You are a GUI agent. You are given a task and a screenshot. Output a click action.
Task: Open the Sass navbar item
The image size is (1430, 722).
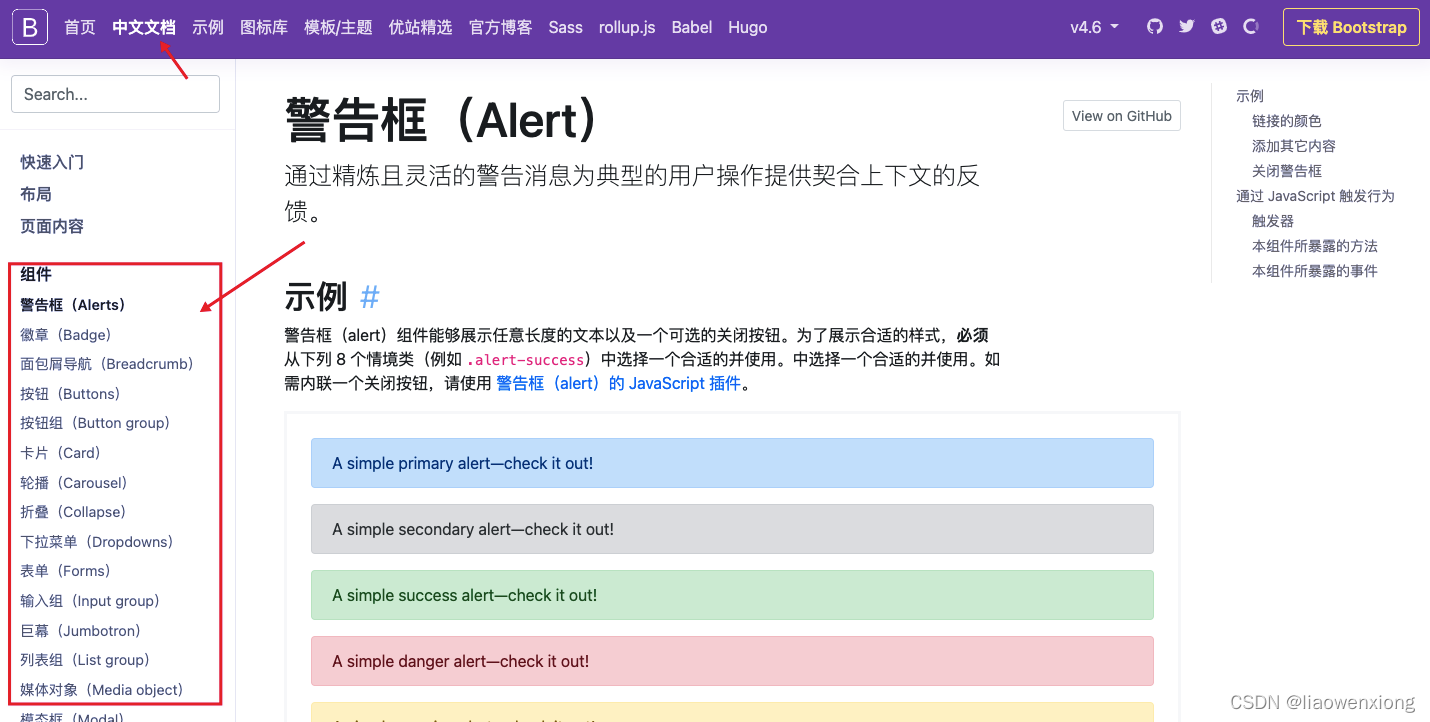565,27
